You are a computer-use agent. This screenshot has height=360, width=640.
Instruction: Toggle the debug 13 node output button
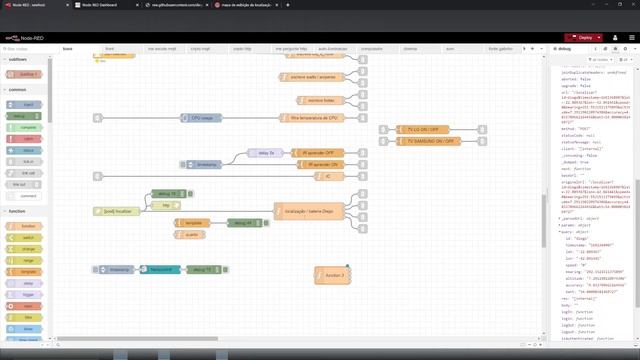click(225, 270)
